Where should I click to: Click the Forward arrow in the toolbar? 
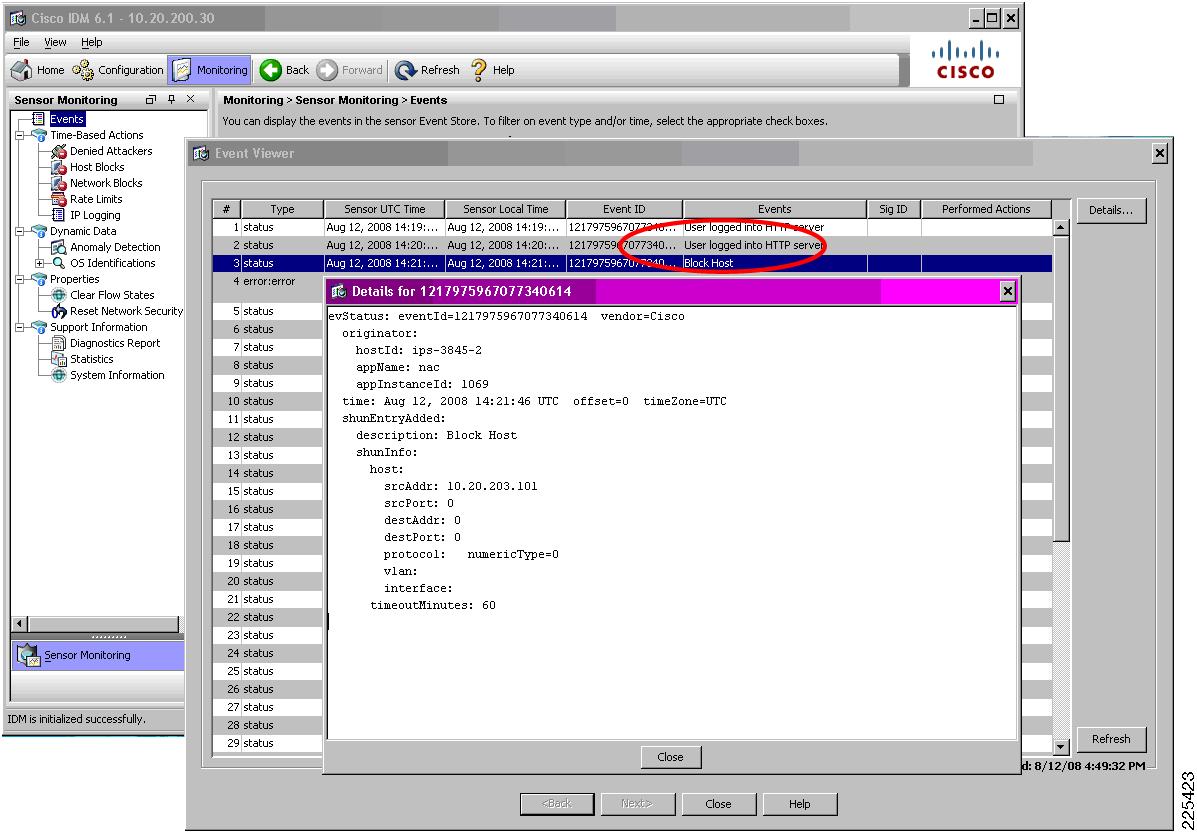(x=327, y=70)
